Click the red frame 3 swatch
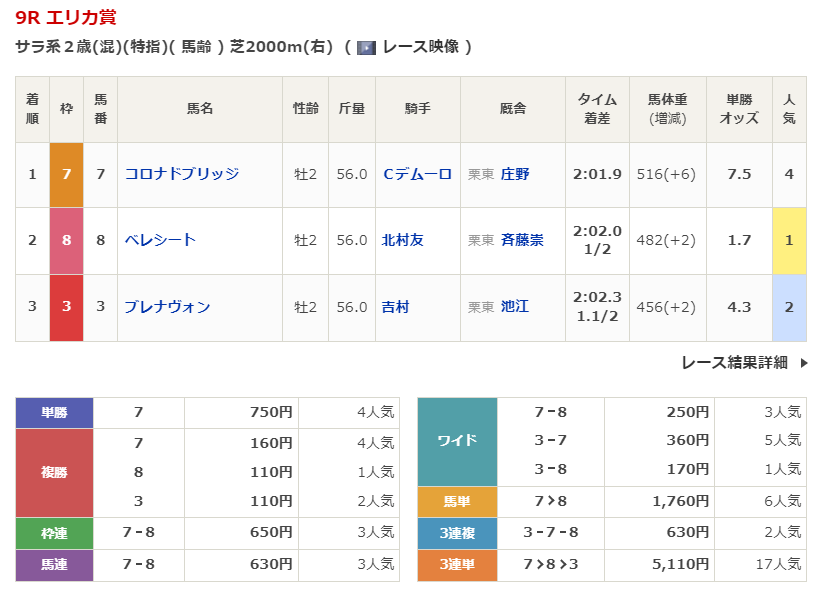 click(x=66, y=307)
